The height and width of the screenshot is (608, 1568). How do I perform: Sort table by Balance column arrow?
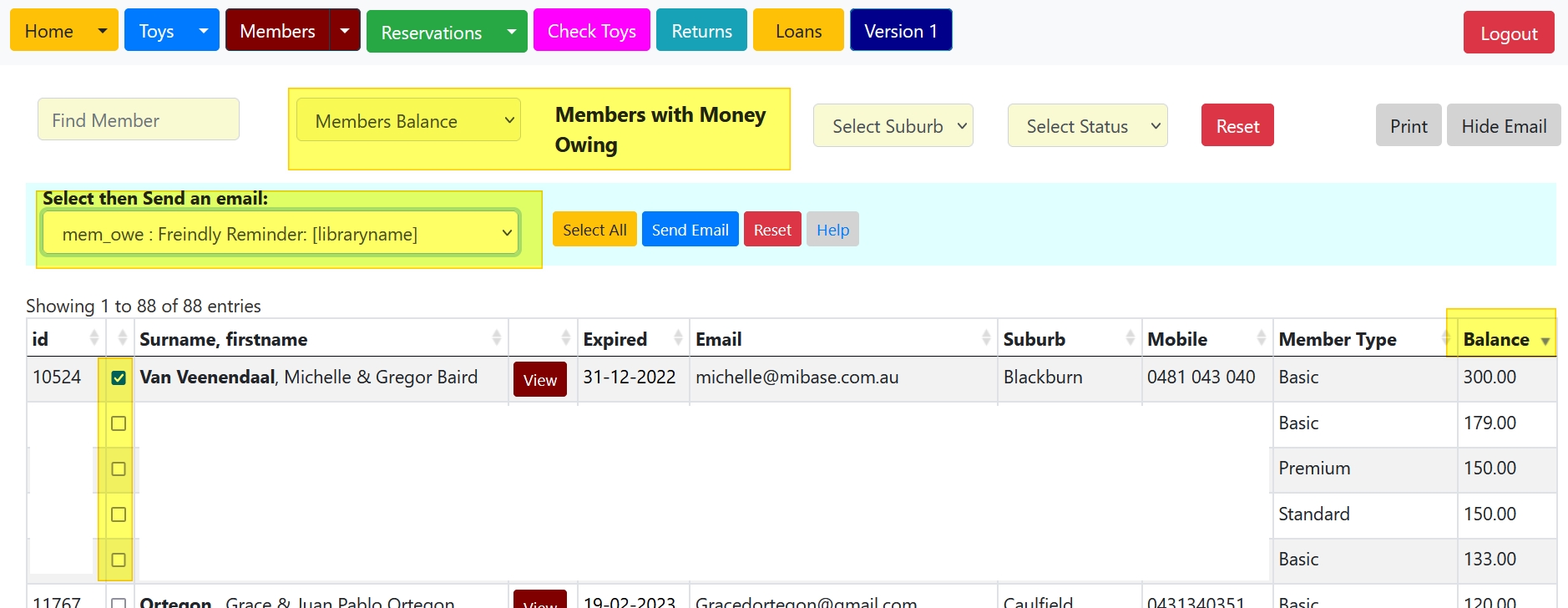(1545, 341)
